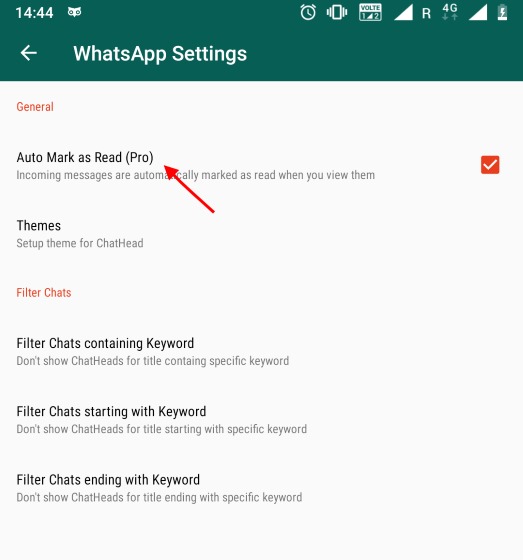Open Auto Mark as Read (Pro) setting
Image resolution: width=523 pixels, height=560 pixels.
point(262,166)
